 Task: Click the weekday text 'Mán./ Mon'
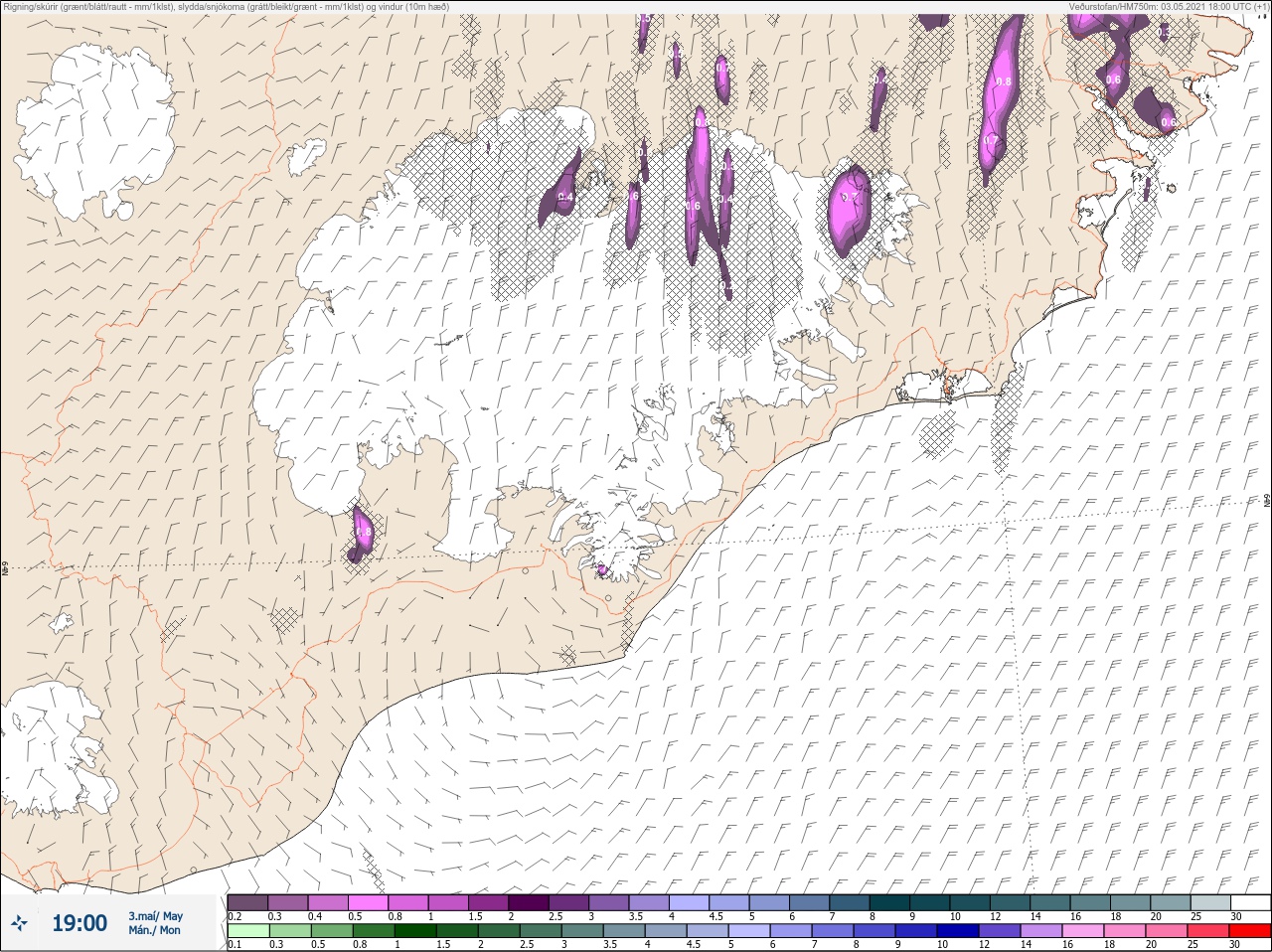point(154,930)
